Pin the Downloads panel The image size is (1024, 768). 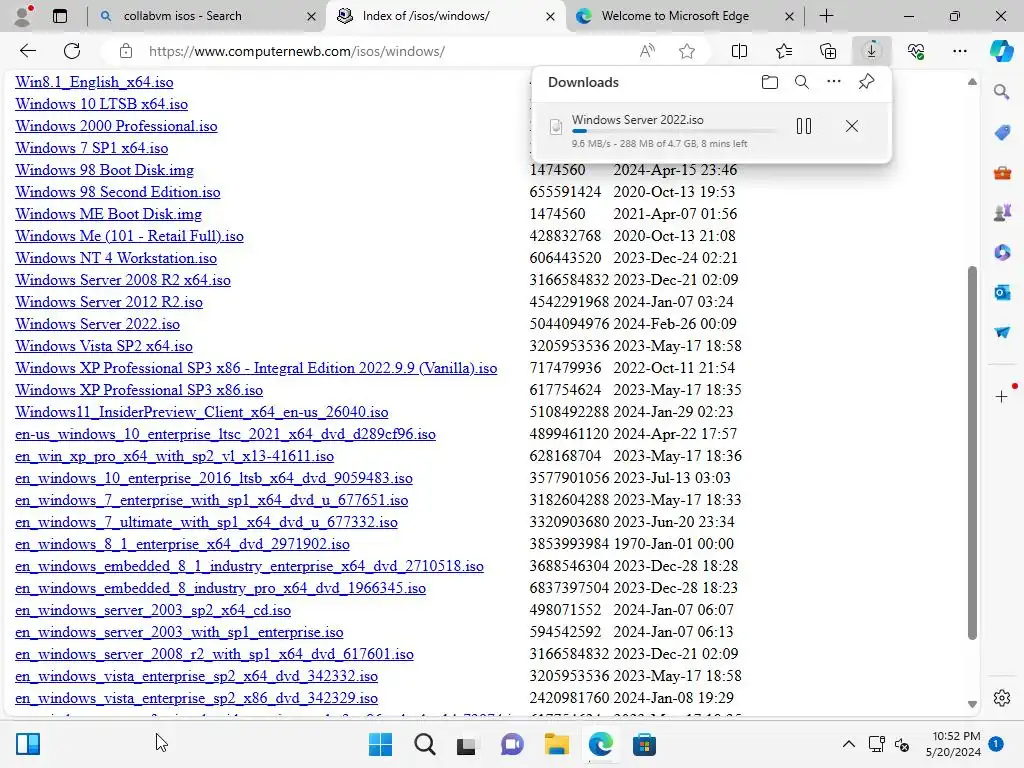coord(866,82)
